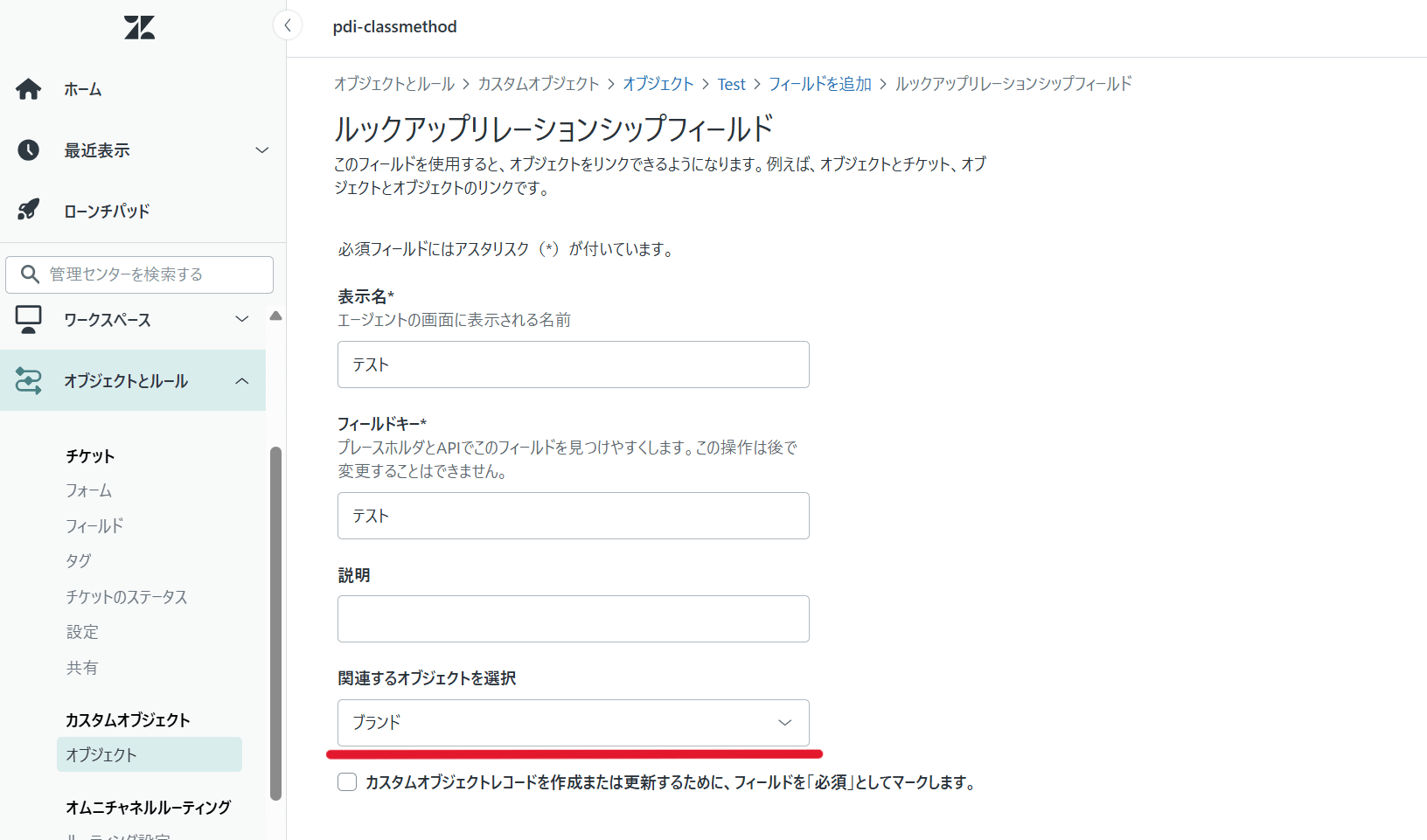Click the ワークスペース monitor icon

tap(29, 319)
